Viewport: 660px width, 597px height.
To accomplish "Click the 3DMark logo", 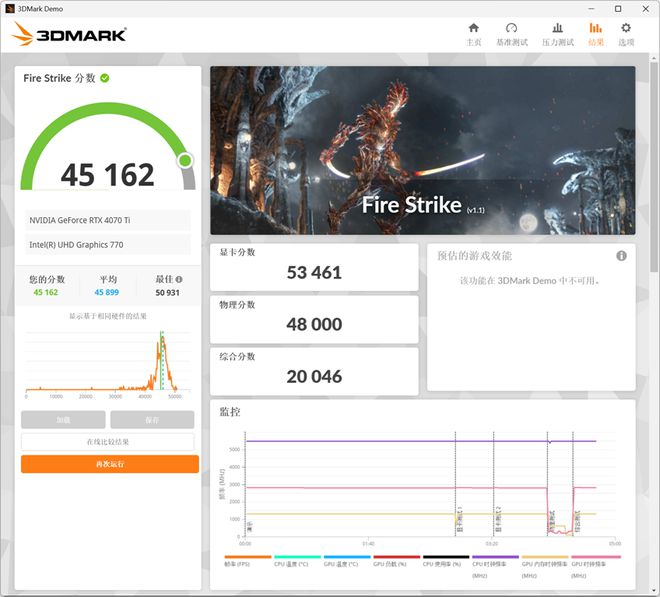I will (69, 35).
